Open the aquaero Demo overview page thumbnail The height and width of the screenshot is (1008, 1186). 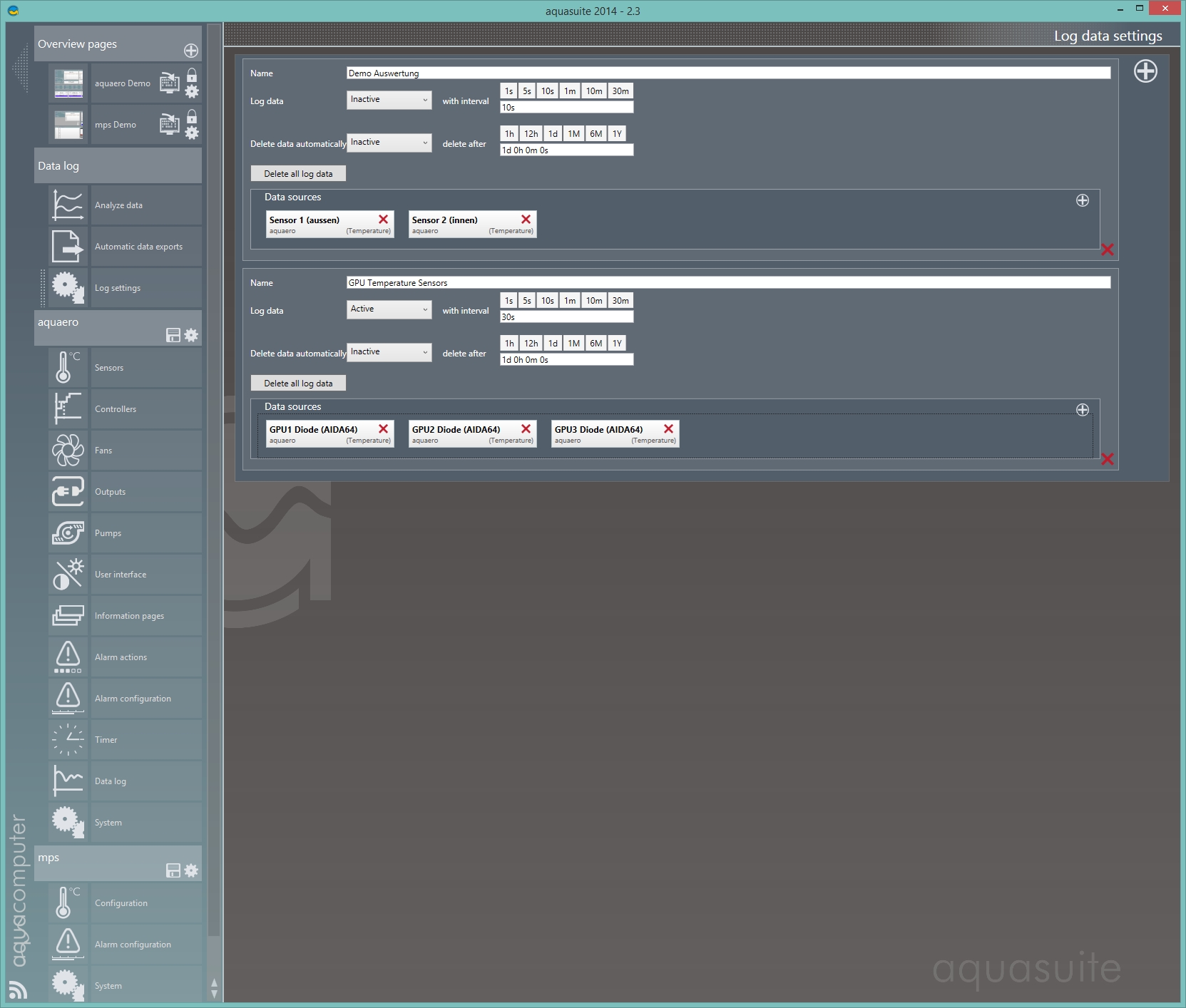(69, 83)
